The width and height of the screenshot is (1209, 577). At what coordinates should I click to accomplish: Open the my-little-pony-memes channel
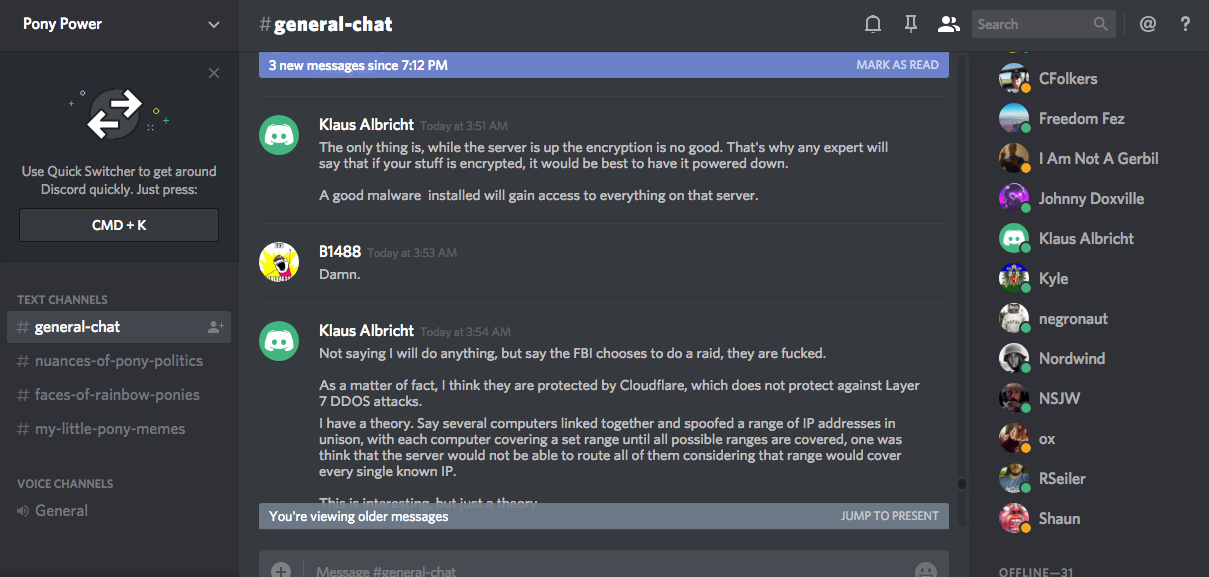109,429
